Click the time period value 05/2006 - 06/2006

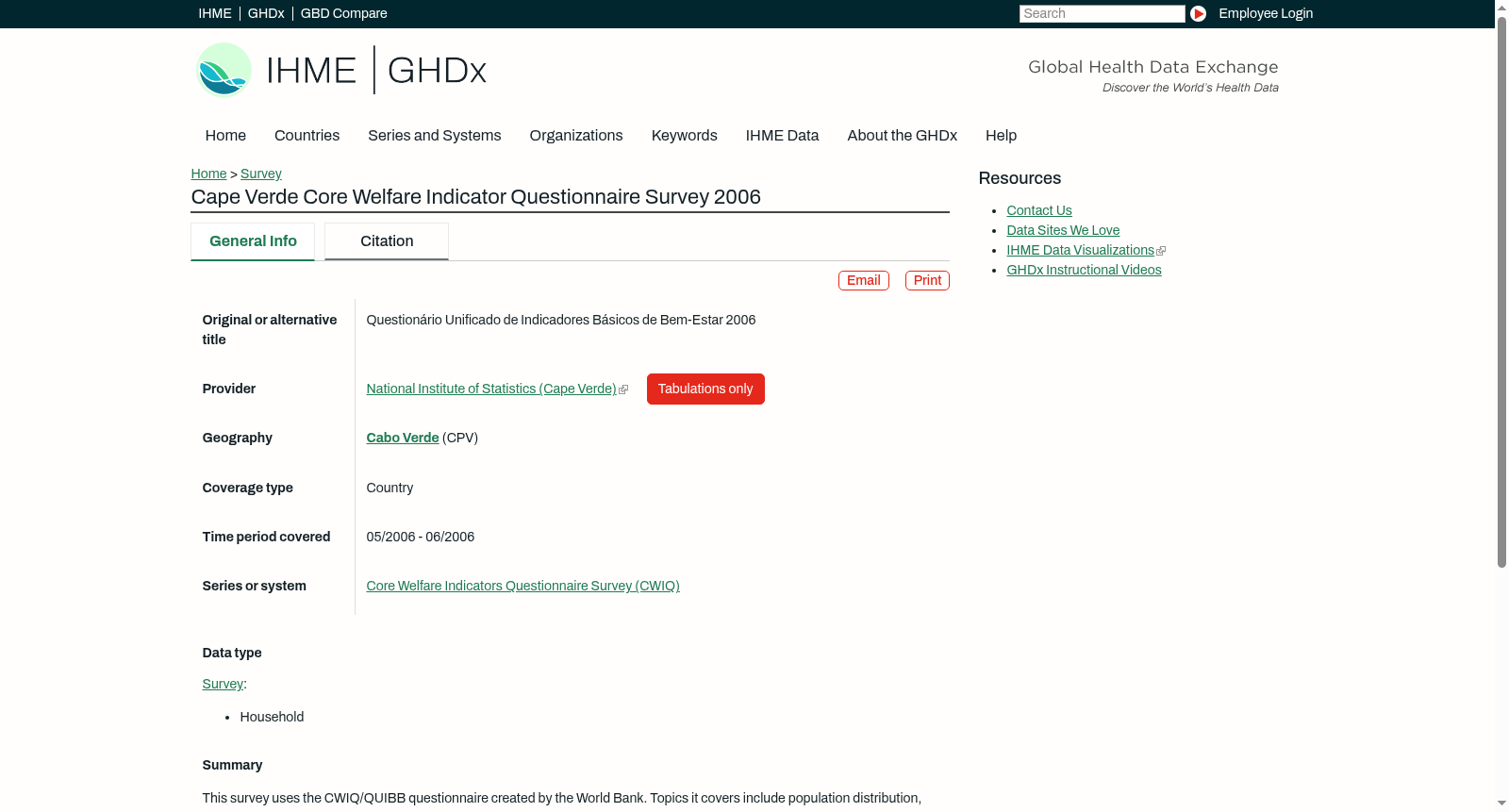(x=421, y=537)
